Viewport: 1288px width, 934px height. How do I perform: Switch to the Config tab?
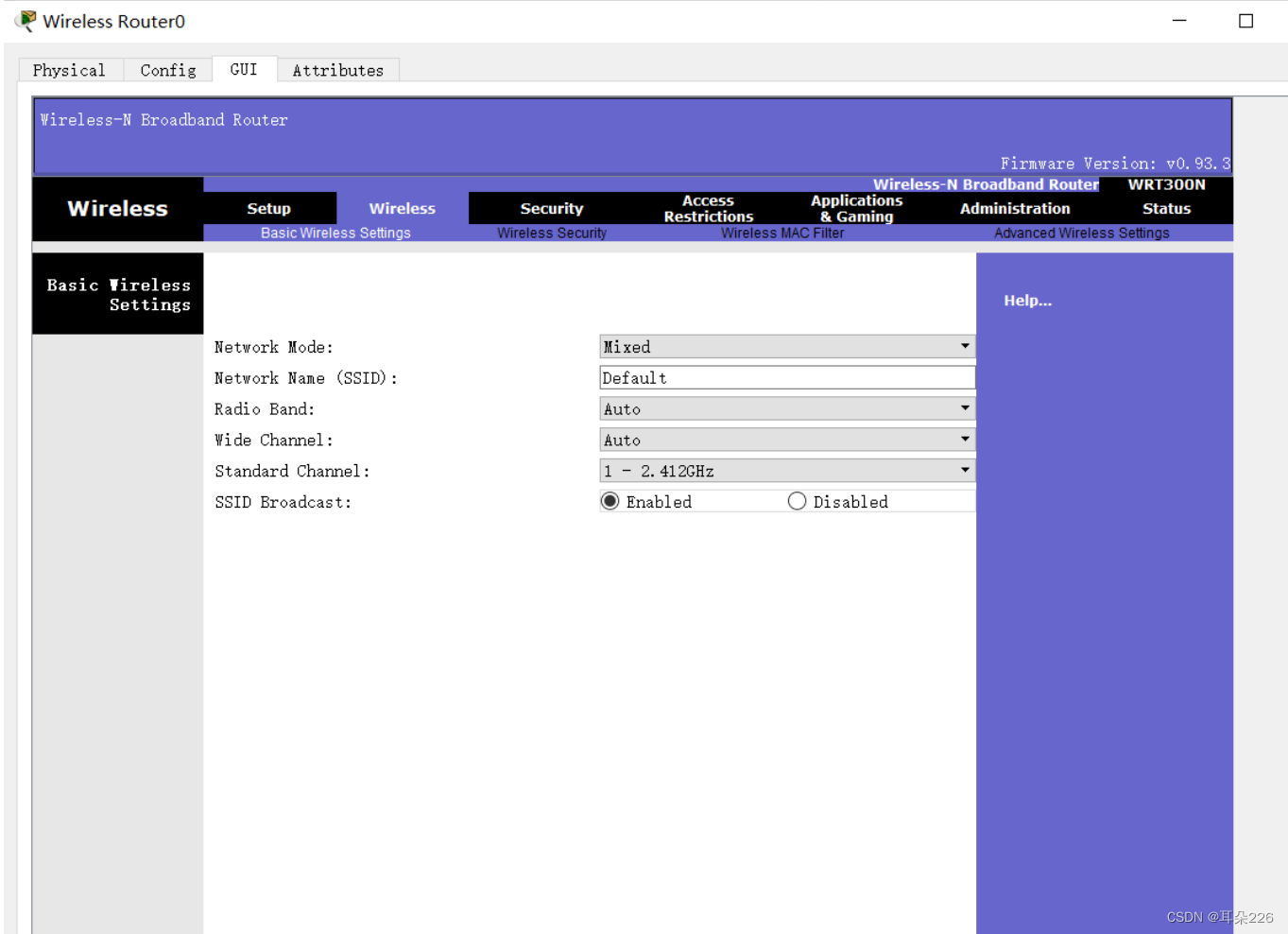click(x=168, y=70)
